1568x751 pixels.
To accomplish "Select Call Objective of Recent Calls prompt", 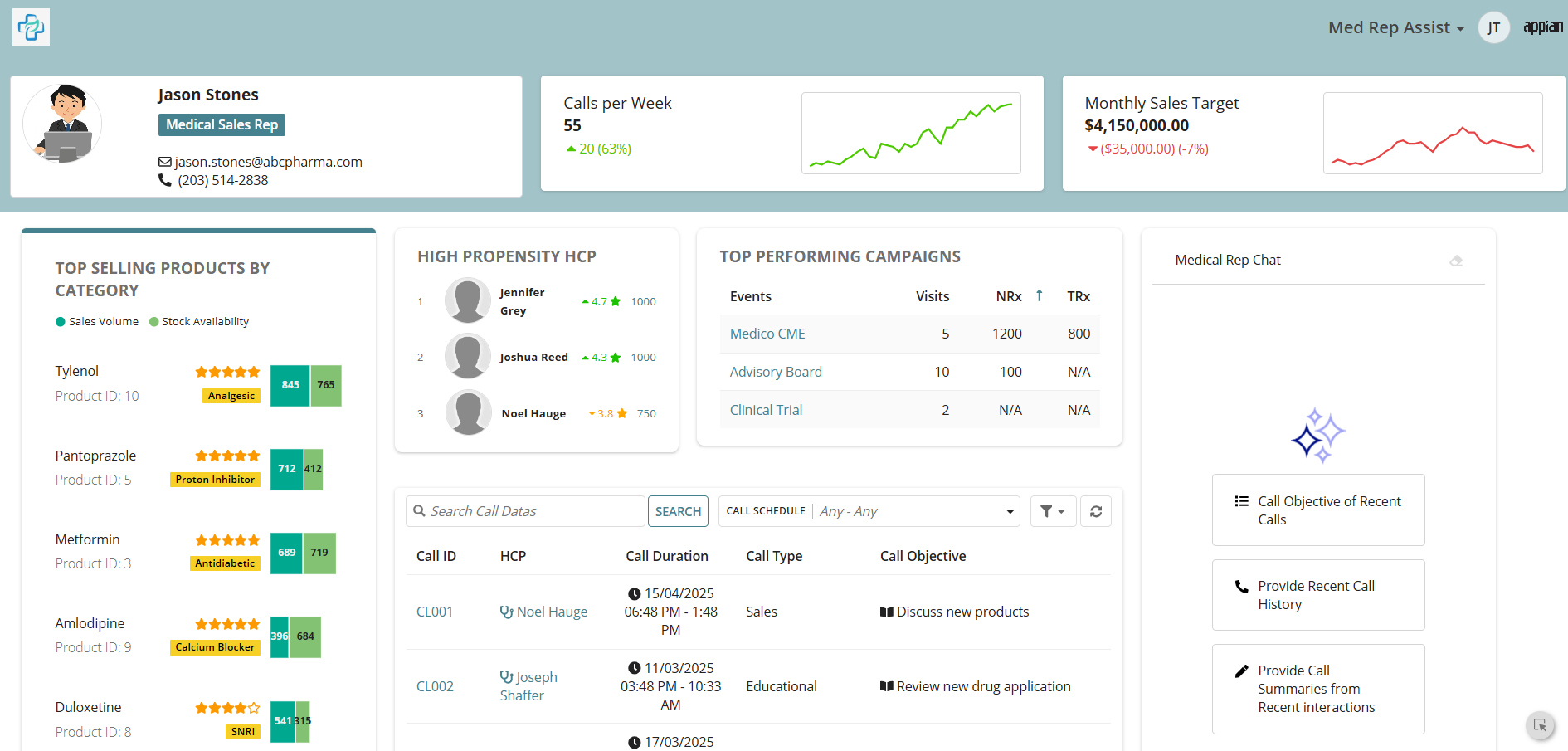I will tap(1318, 510).
